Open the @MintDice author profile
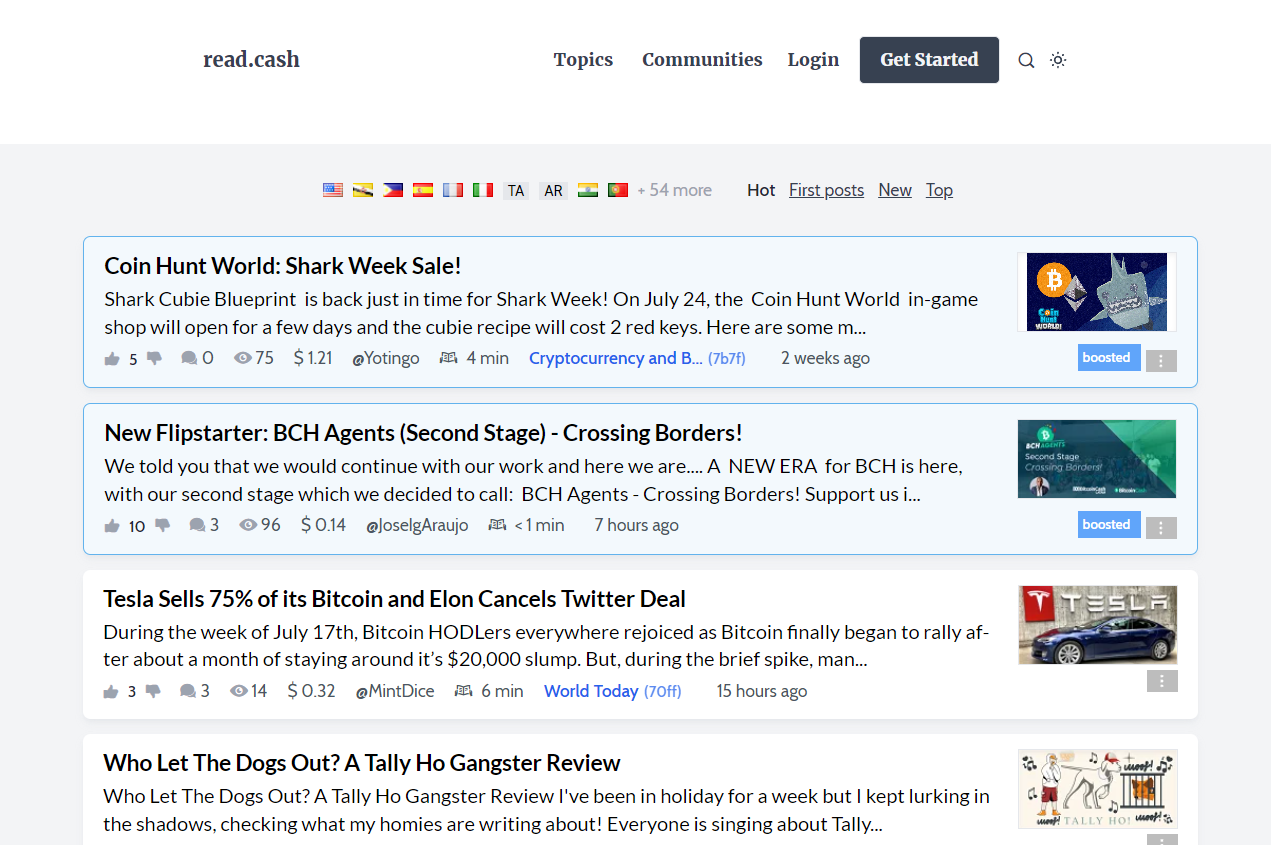Viewport: 1271px width, 845px height. [395, 691]
